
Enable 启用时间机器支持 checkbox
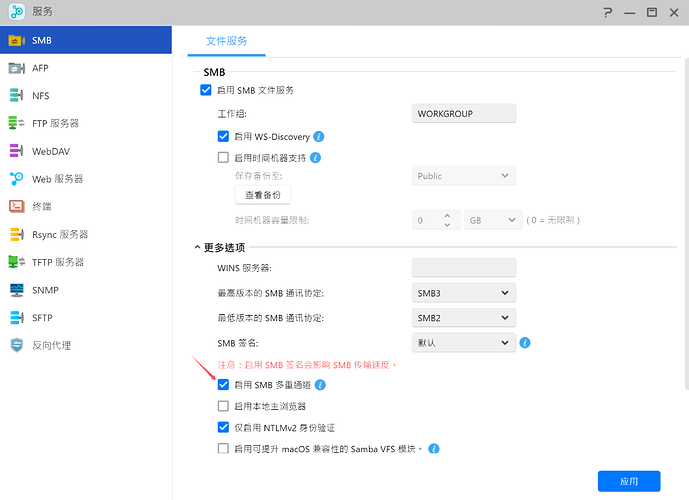[x=224, y=157]
